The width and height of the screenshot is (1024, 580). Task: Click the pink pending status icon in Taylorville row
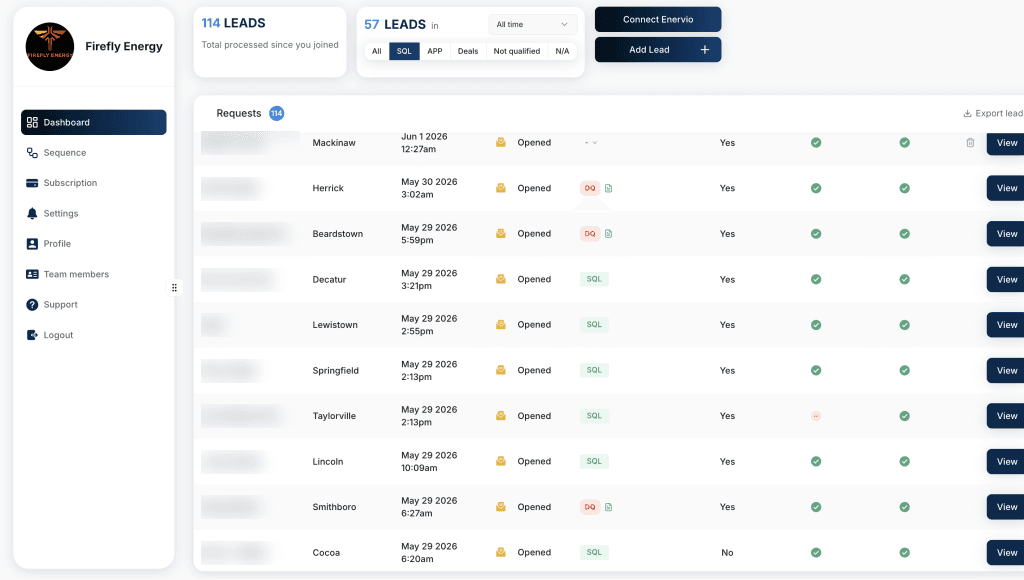(x=816, y=416)
